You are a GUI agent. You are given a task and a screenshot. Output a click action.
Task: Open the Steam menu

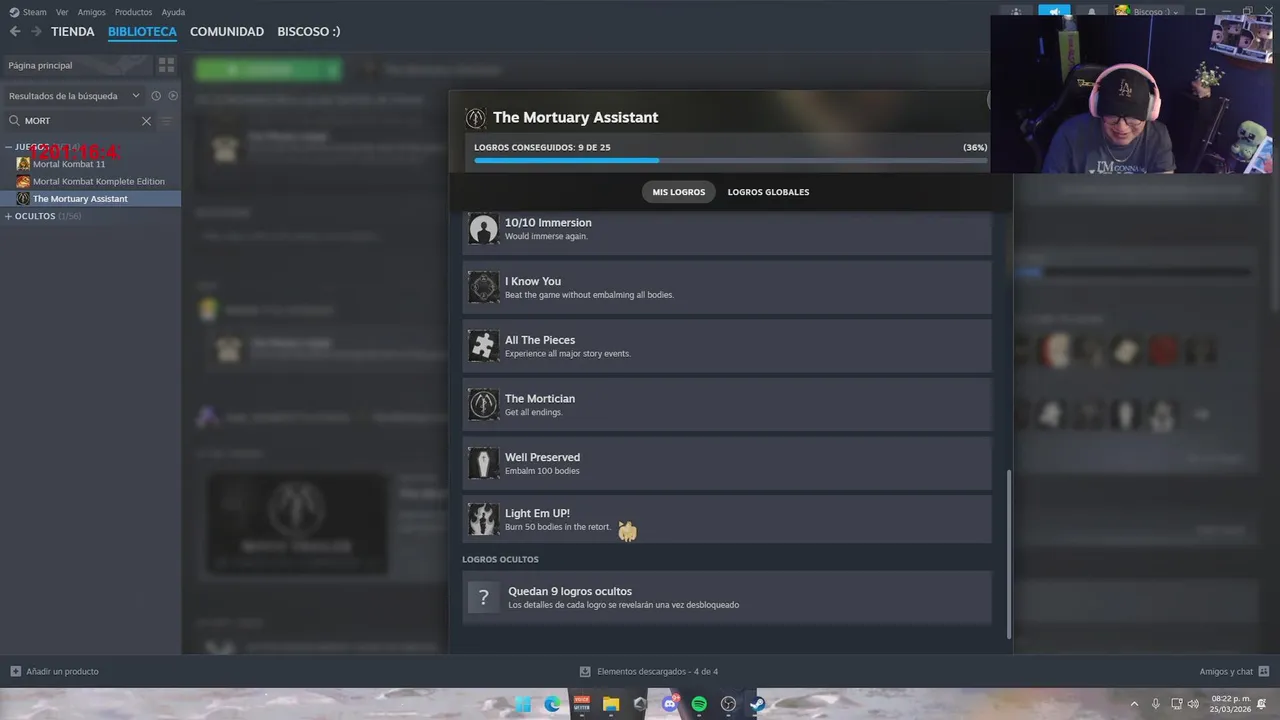[x=35, y=12]
